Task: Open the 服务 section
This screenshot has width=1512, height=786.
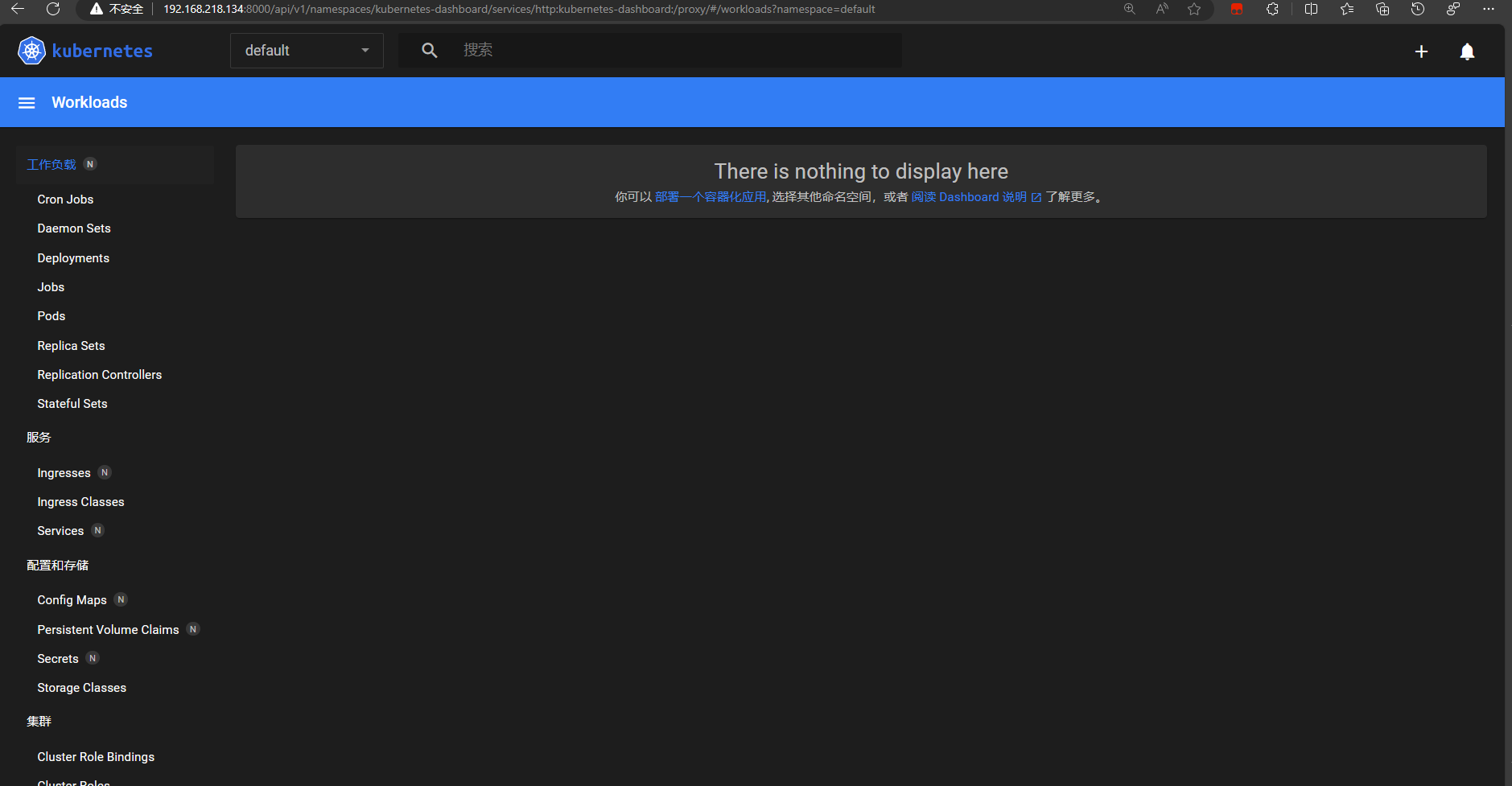Action: click(x=39, y=438)
